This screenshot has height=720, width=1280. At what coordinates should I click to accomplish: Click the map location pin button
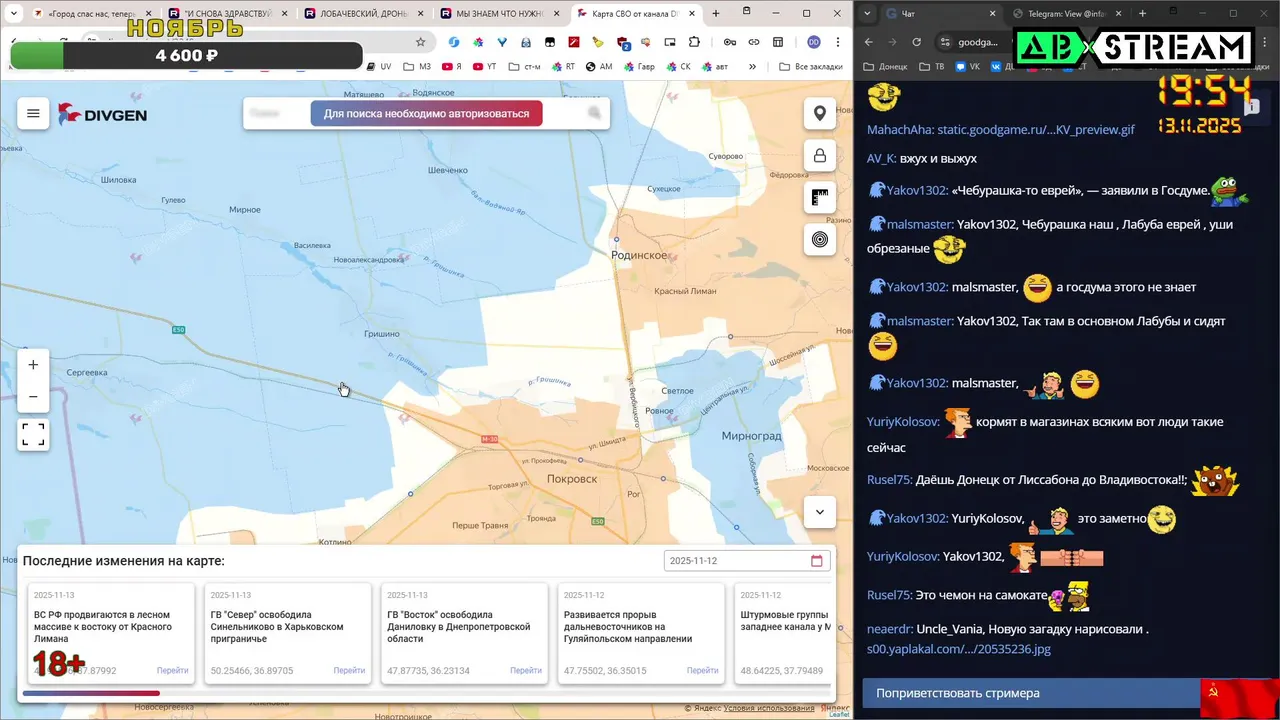820,113
